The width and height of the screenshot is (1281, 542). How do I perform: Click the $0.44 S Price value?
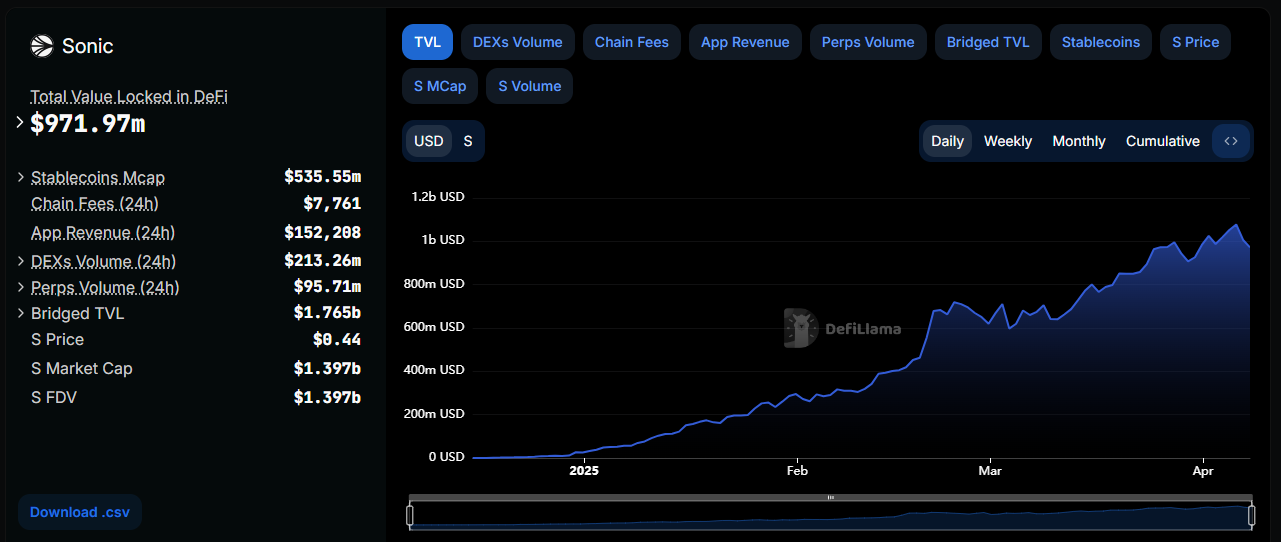tap(337, 339)
